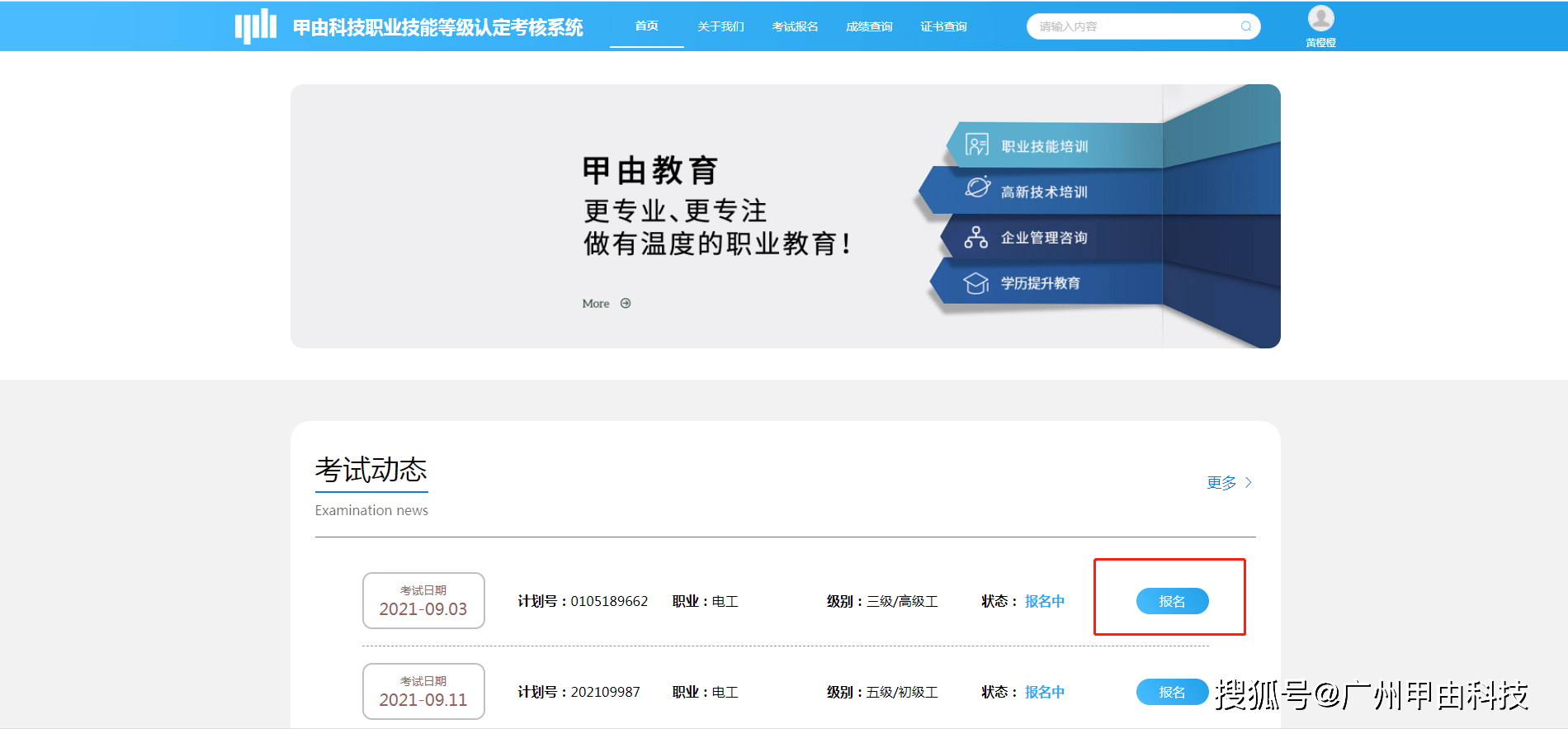Click the username under the avatar

(x=1320, y=42)
